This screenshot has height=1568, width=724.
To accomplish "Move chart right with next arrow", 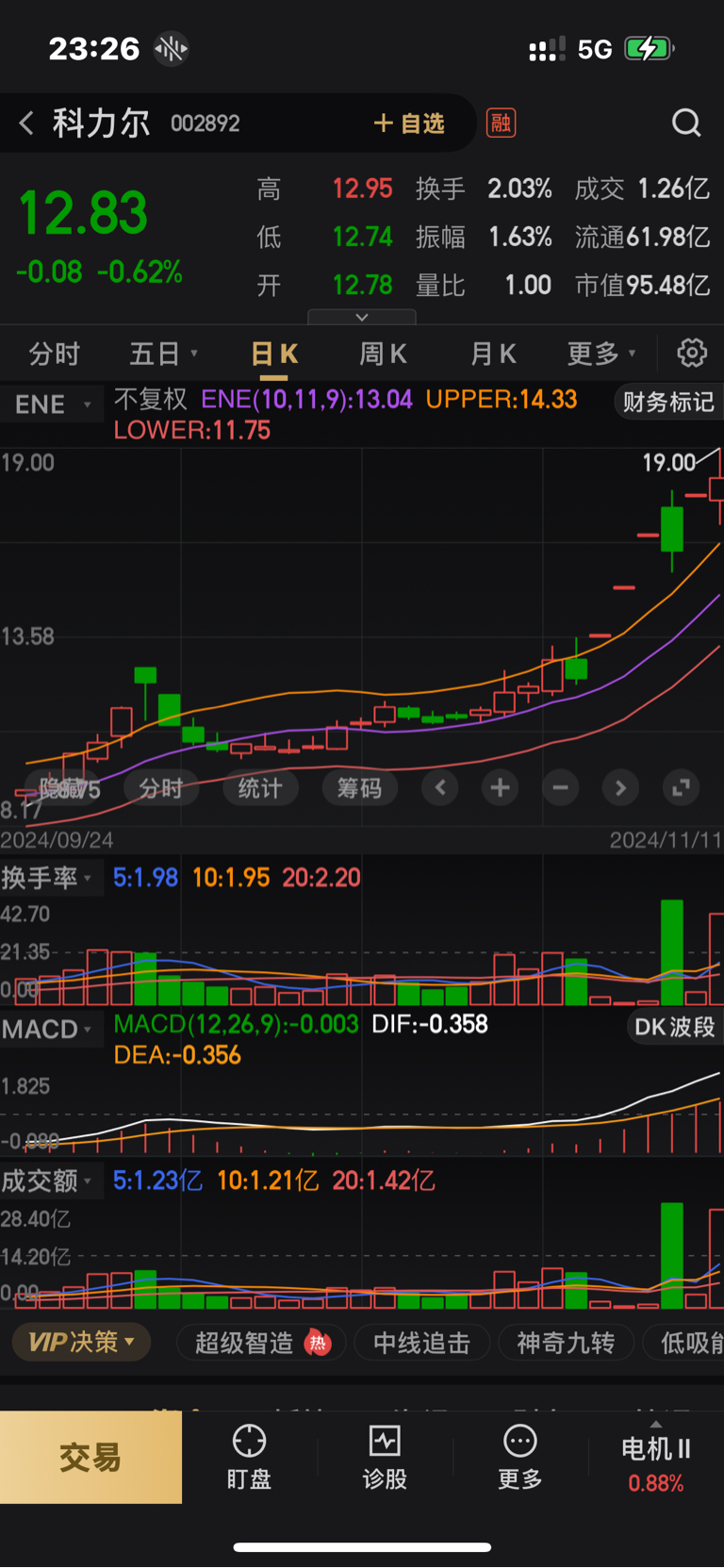I will pyautogui.click(x=620, y=788).
